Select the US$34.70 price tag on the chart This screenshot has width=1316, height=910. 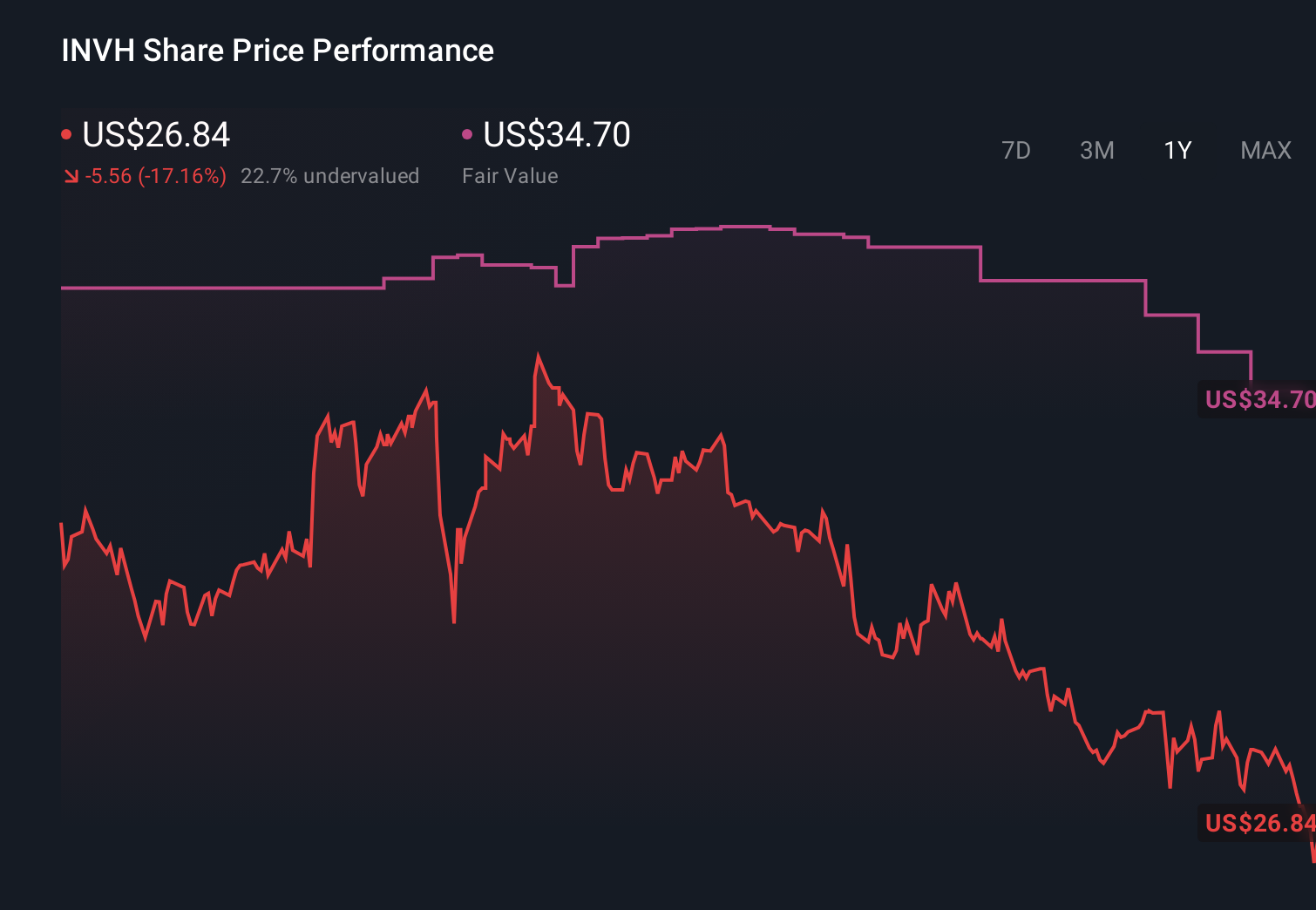1258,401
